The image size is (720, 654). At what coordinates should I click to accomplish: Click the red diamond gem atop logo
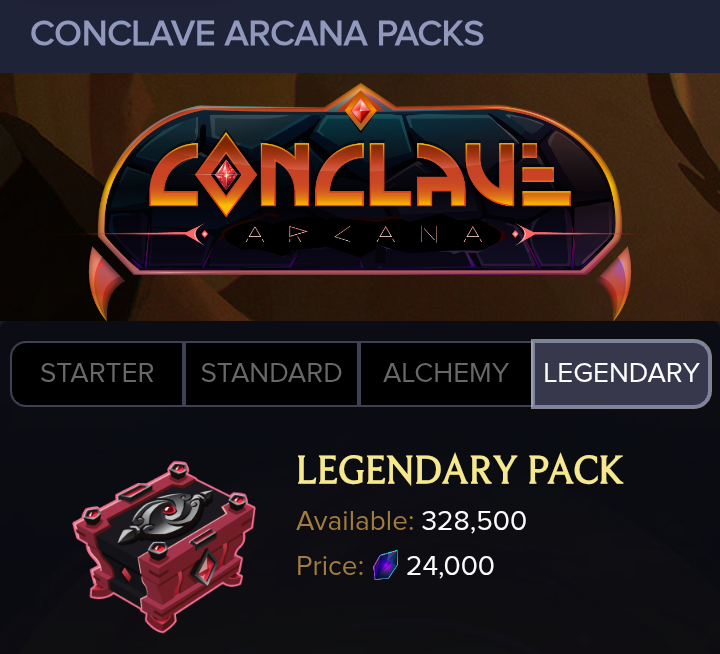(360, 111)
